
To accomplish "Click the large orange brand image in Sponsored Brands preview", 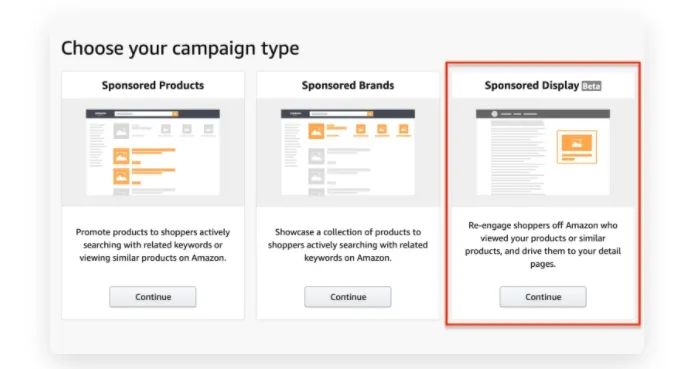I will (x=316, y=131).
